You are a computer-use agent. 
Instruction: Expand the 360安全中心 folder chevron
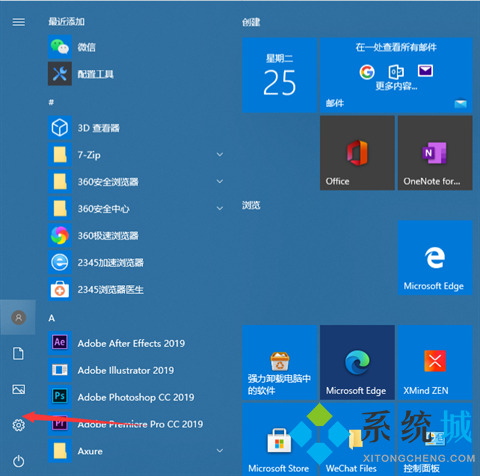tap(220, 208)
